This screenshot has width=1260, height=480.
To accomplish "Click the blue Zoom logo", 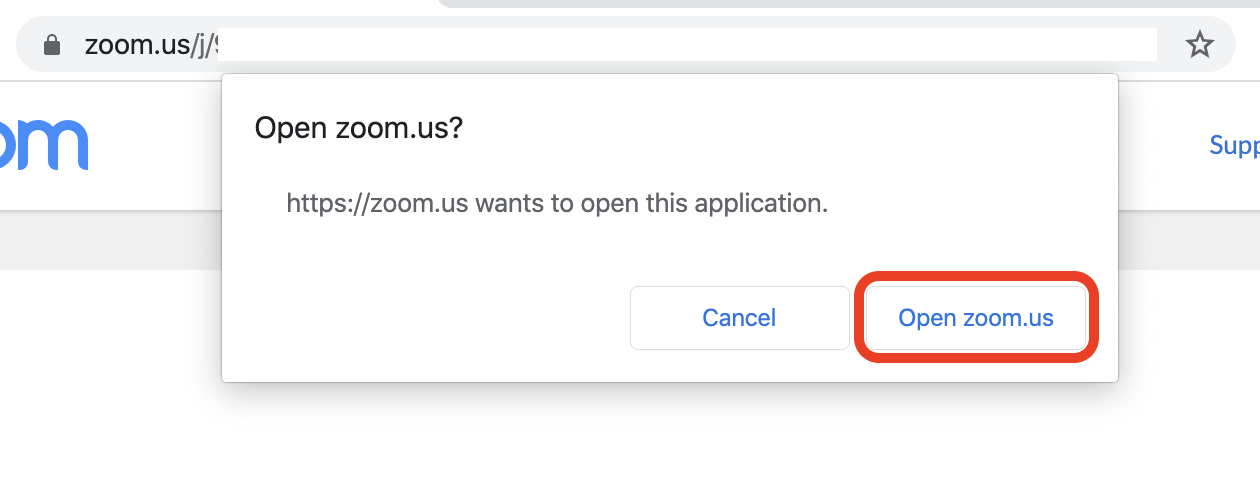I will (x=45, y=145).
